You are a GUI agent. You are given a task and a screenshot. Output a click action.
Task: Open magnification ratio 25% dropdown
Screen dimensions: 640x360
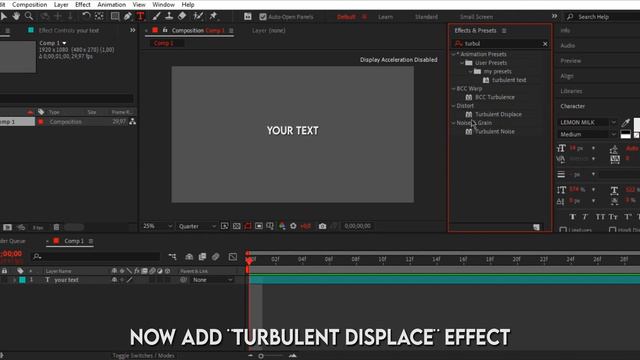tap(158, 226)
